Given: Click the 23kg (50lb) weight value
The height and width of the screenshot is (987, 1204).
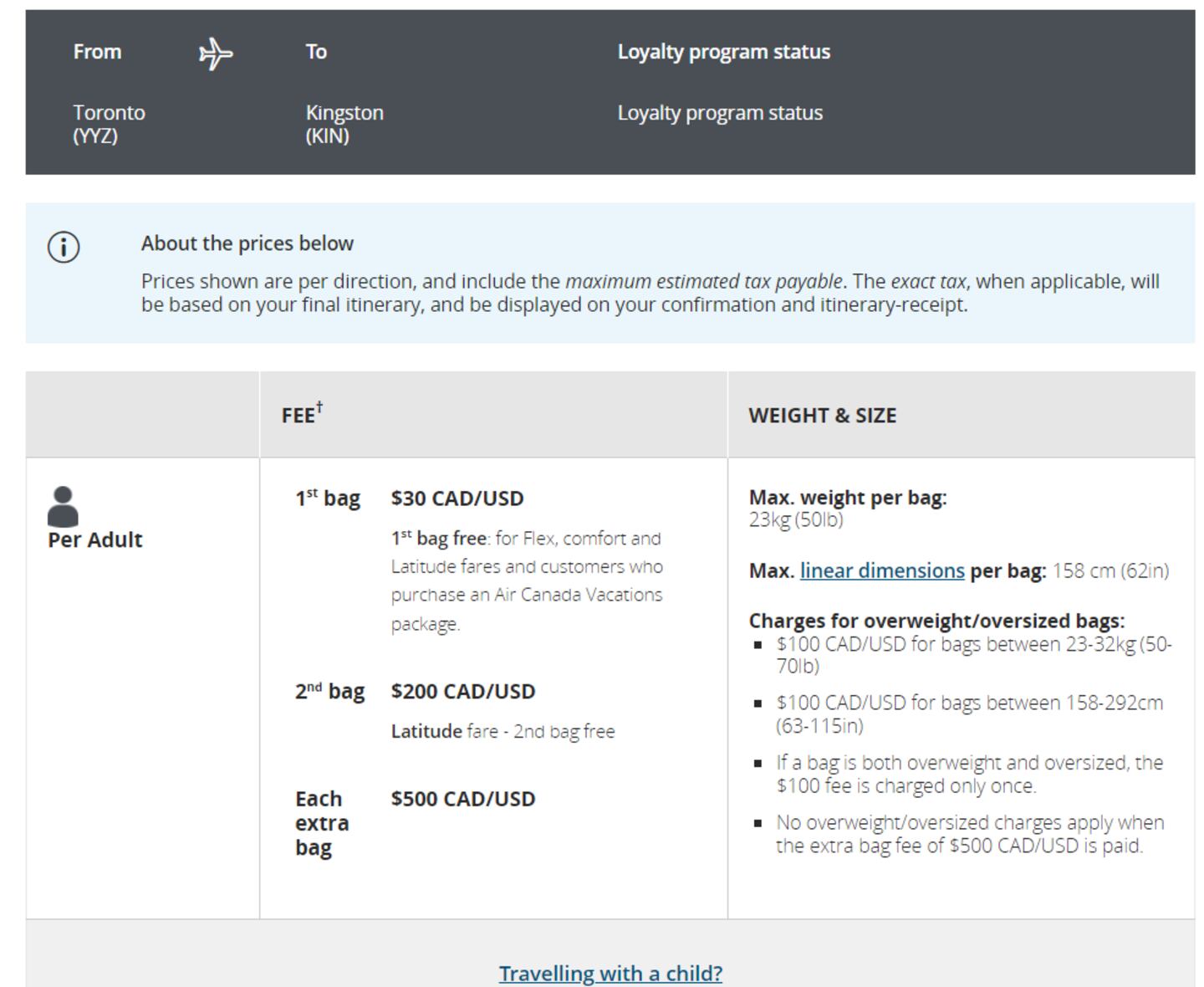Looking at the screenshot, I should coord(796,519).
